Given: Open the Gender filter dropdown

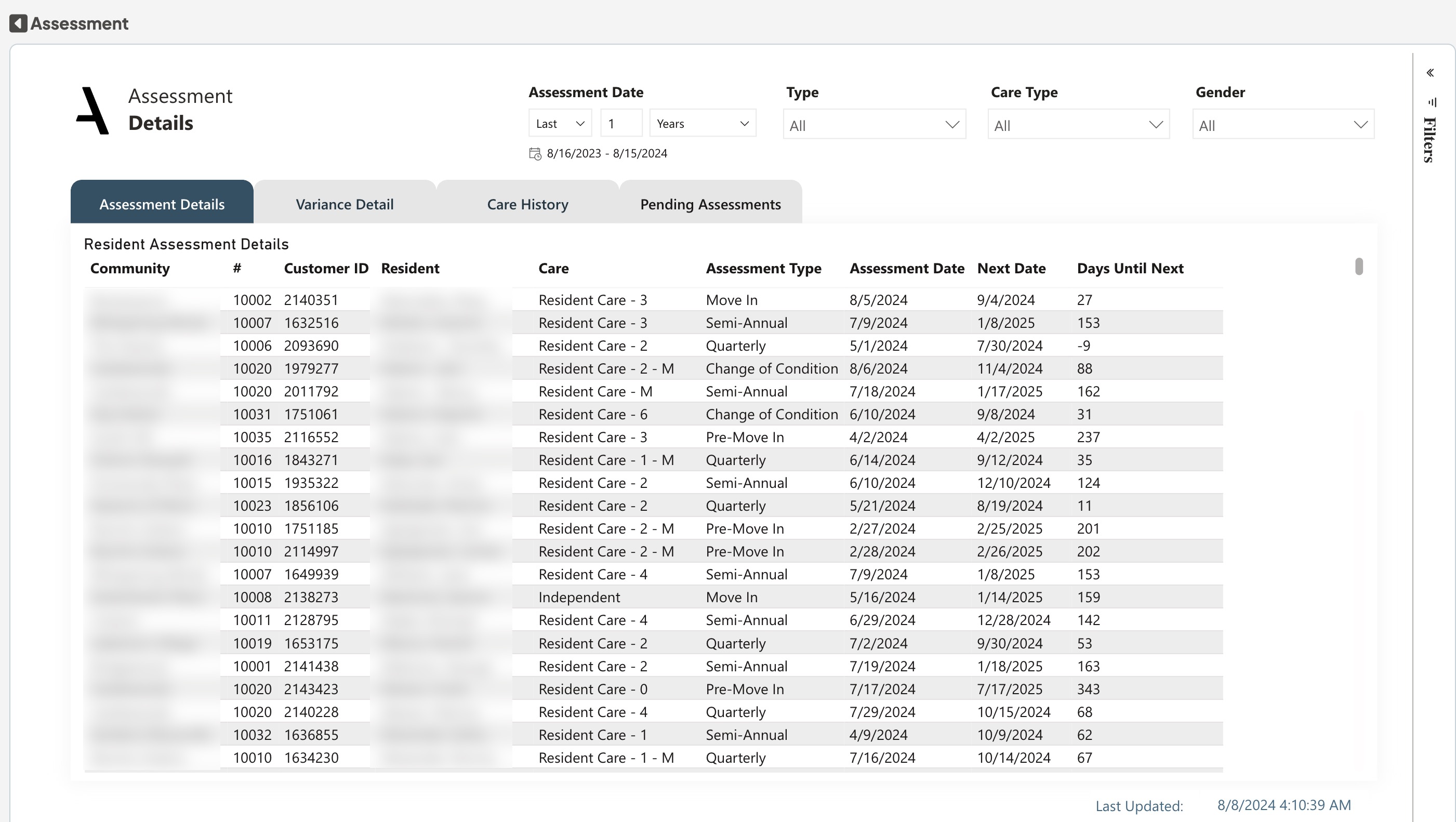Looking at the screenshot, I should 1283,125.
